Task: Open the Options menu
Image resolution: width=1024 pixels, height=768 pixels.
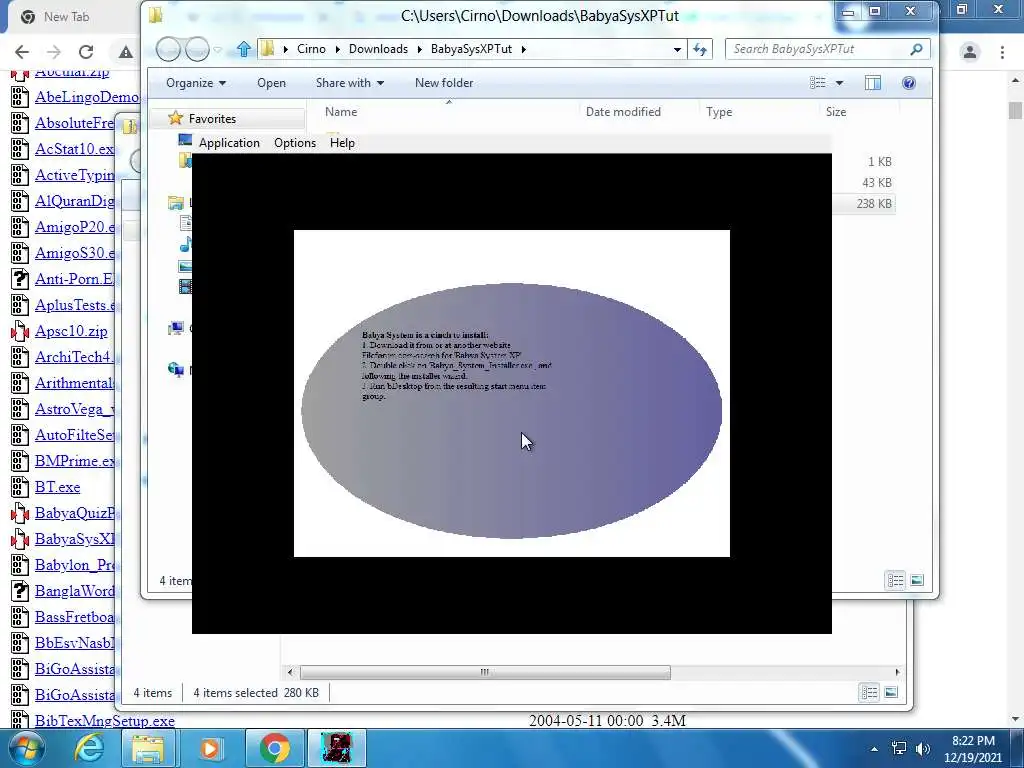Action: click(295, 143)
